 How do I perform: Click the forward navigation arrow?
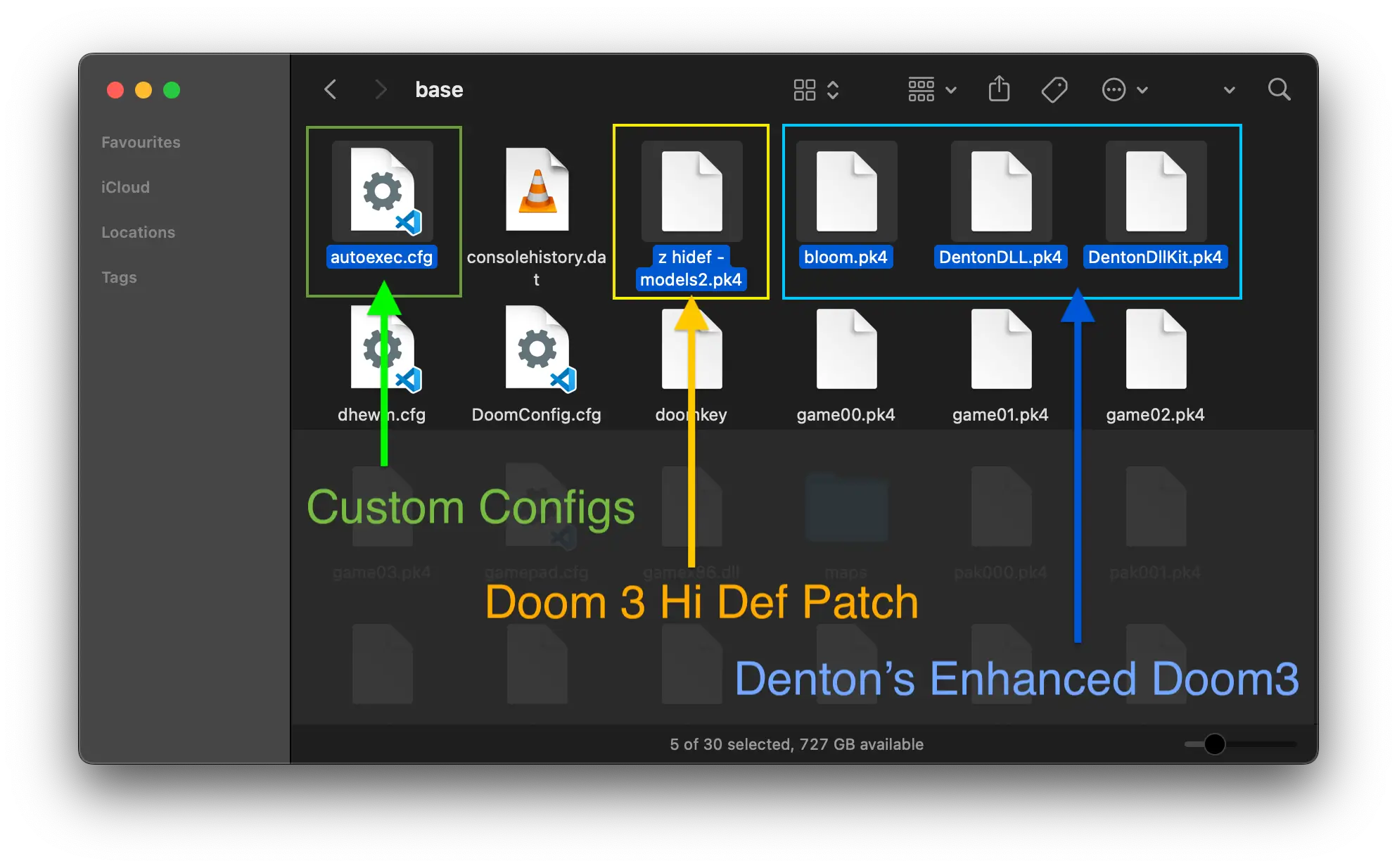pyautogui.click(x=380, y=89)
